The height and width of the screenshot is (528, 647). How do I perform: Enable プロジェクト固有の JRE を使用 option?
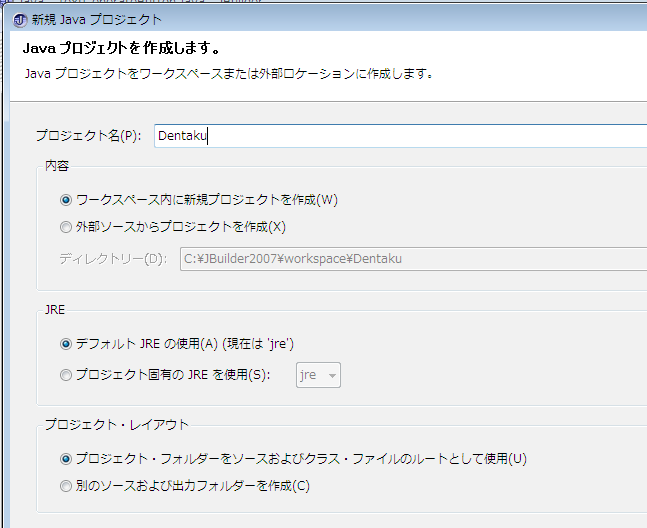[x=66, y=376]
